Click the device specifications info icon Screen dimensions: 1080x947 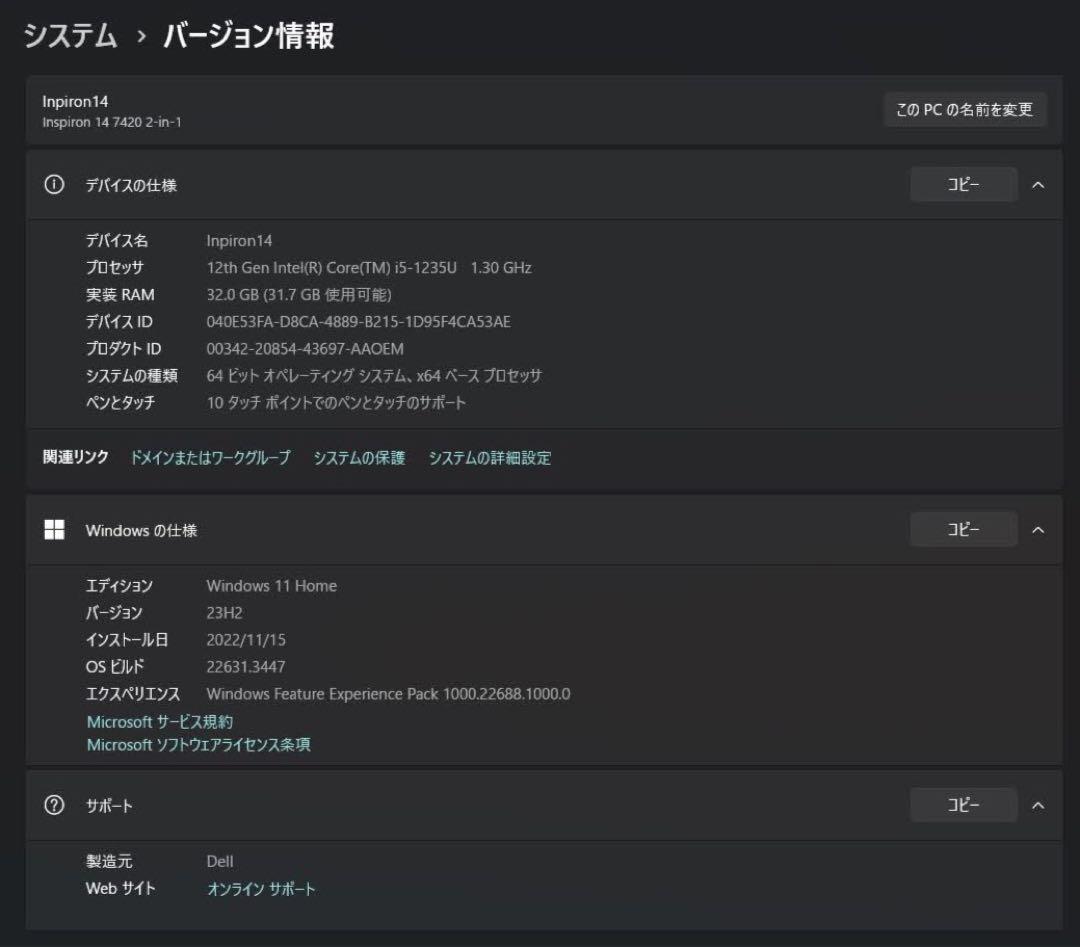[x=55, y=184]
